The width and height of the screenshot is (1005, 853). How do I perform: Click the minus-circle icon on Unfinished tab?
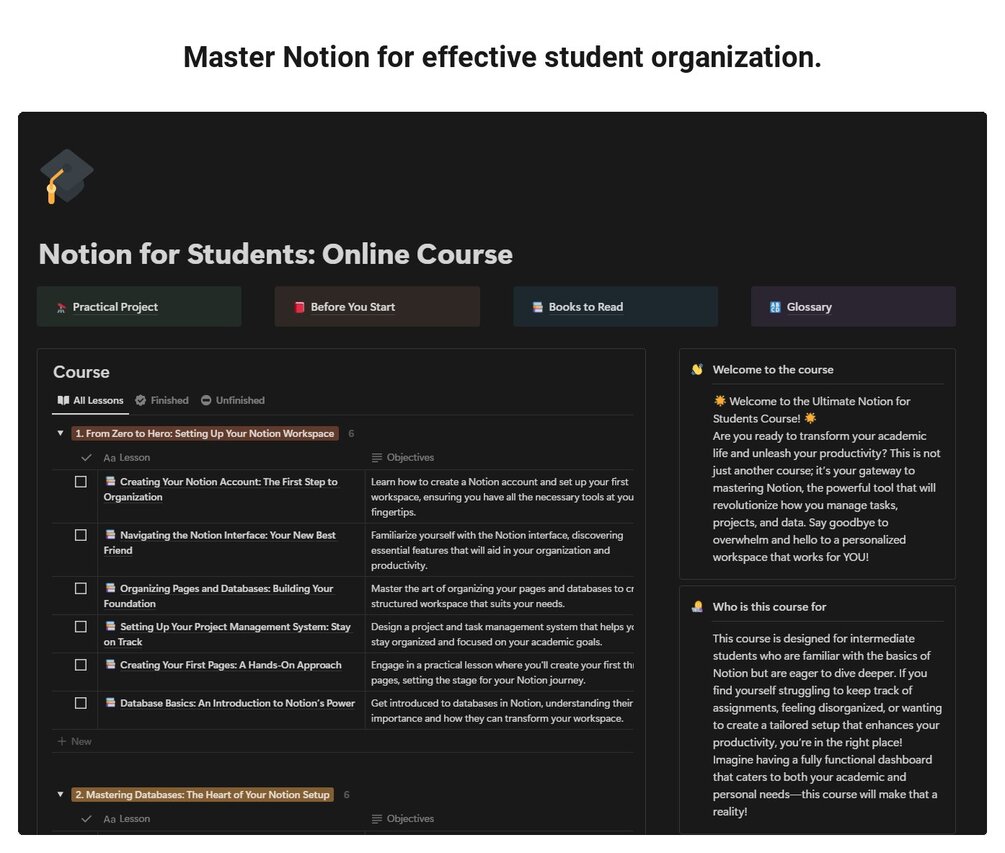point(206,400)
